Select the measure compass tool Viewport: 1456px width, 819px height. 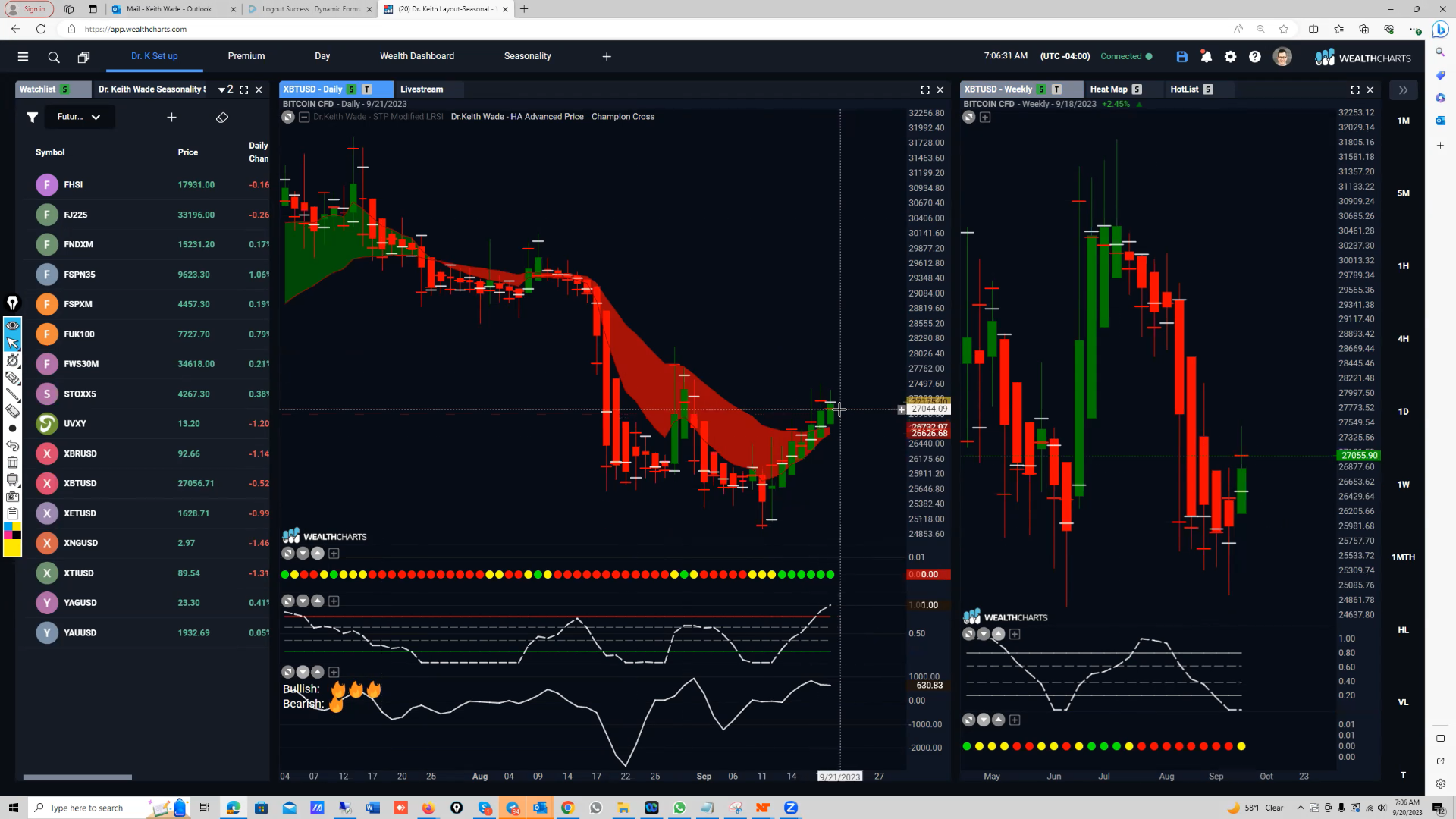click(12, 360)
